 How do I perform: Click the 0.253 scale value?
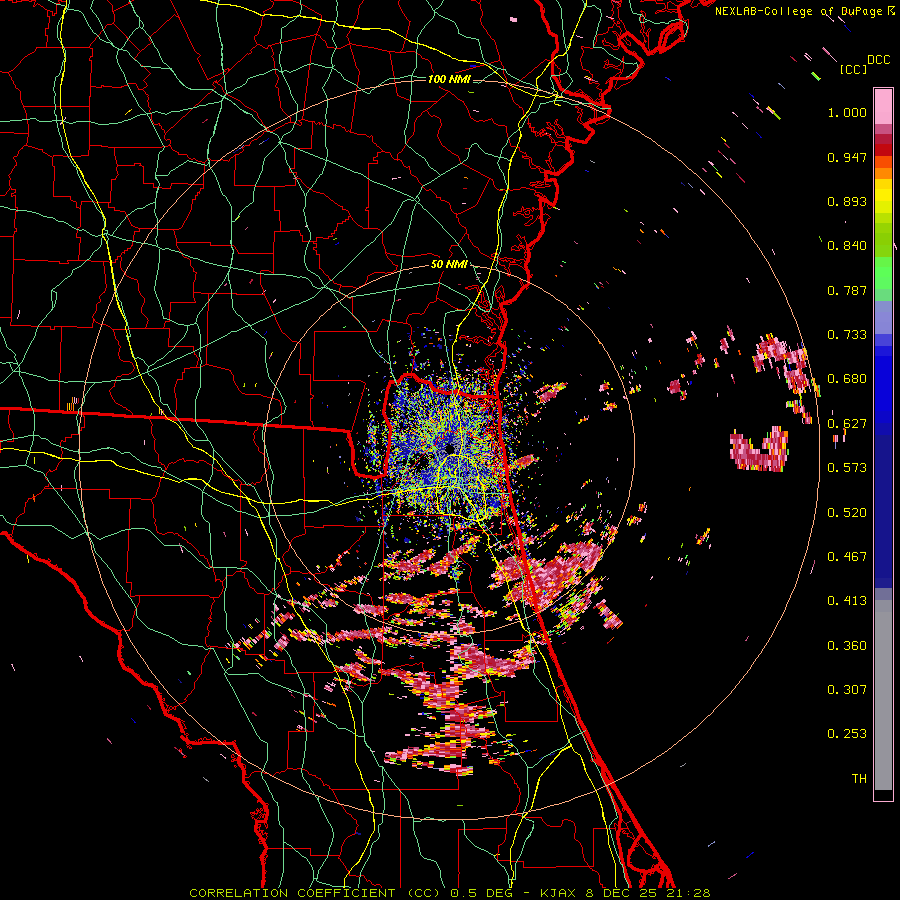847,734
